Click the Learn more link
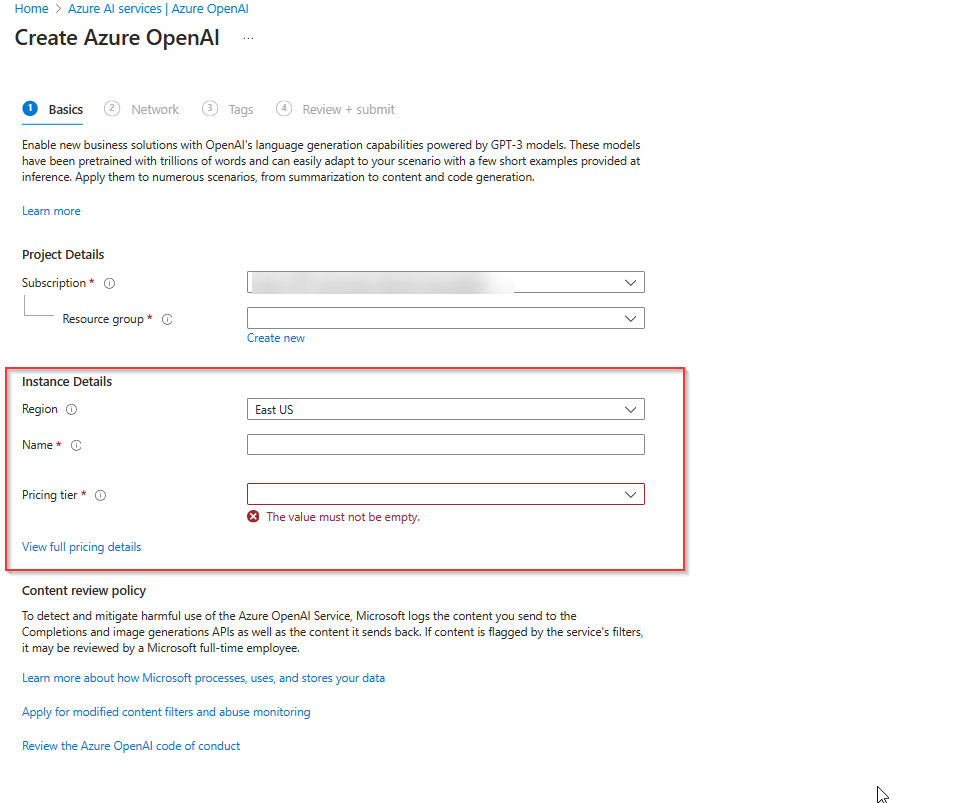Image resolution: width=954 pixels, height=803 pixels. point(51,211)
